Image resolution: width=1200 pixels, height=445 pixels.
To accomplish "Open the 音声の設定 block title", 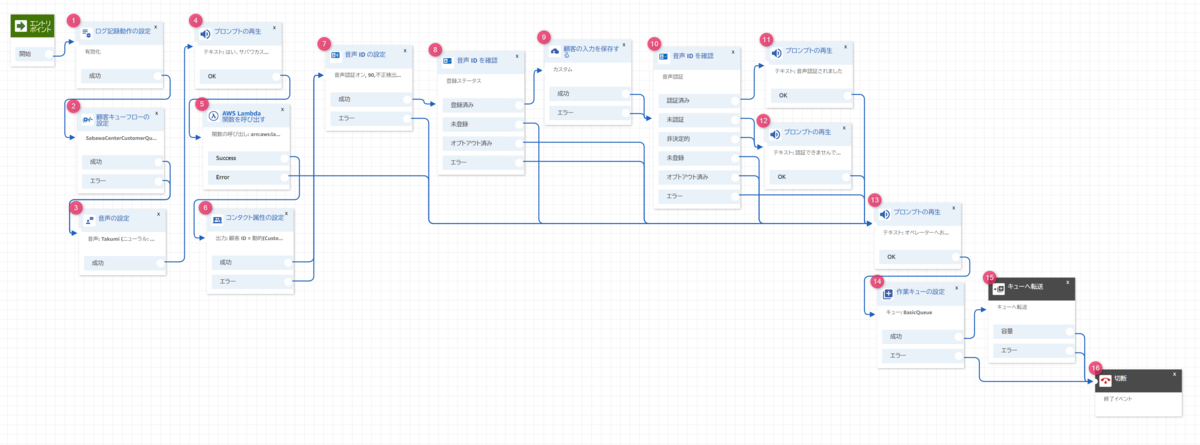I will [x=114, y=218].
